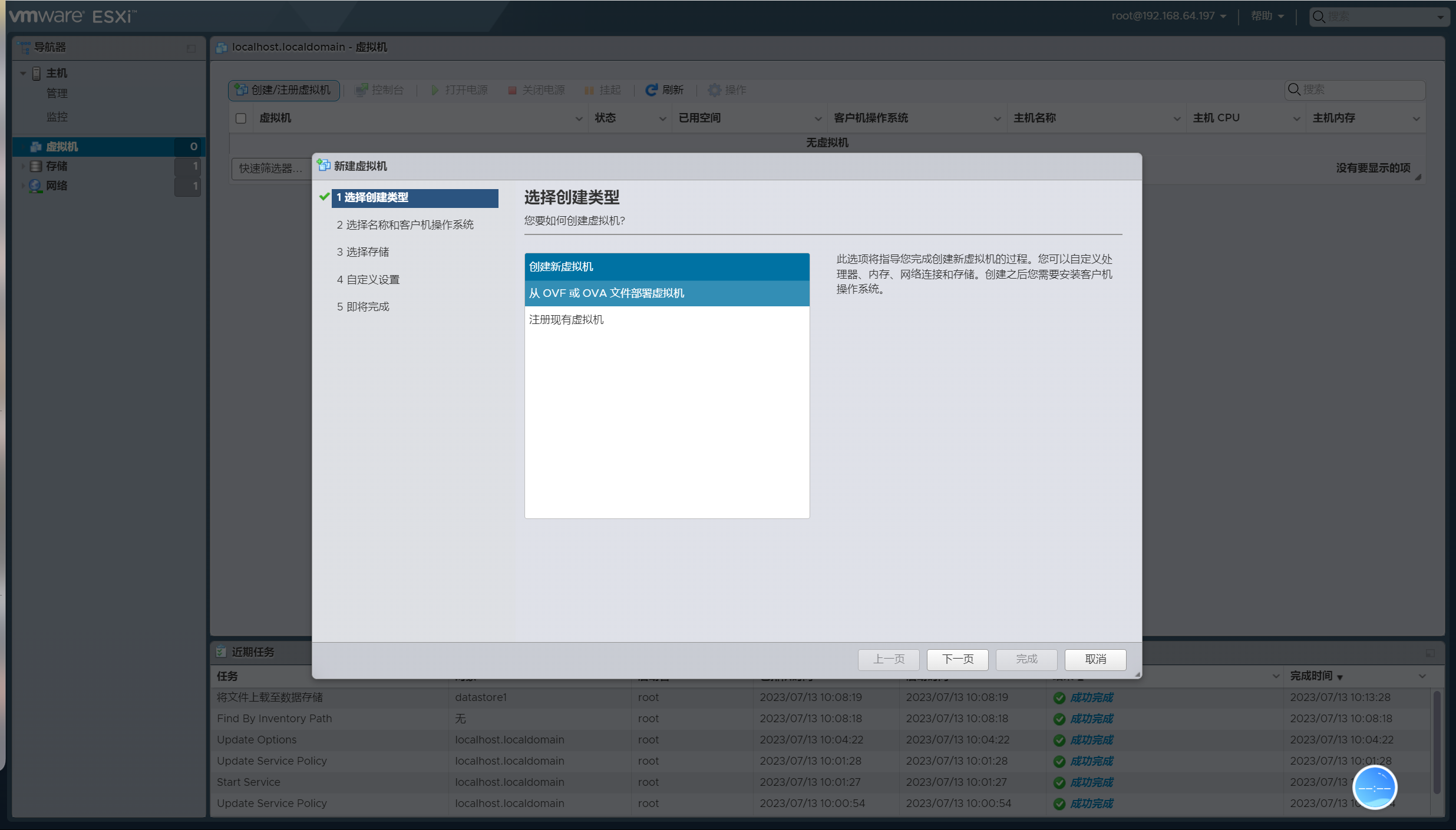The image size is (1456, 830).
Task: Cancel the new VM wizard
Action: [1095, 659]
